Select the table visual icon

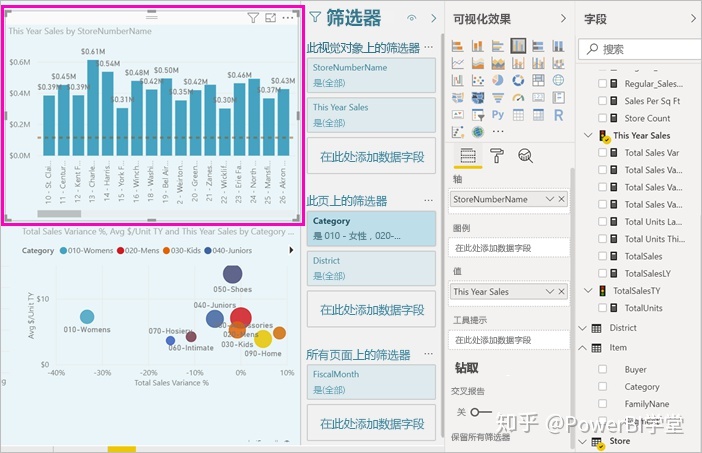pyautogui.click(x=518, y=115)
